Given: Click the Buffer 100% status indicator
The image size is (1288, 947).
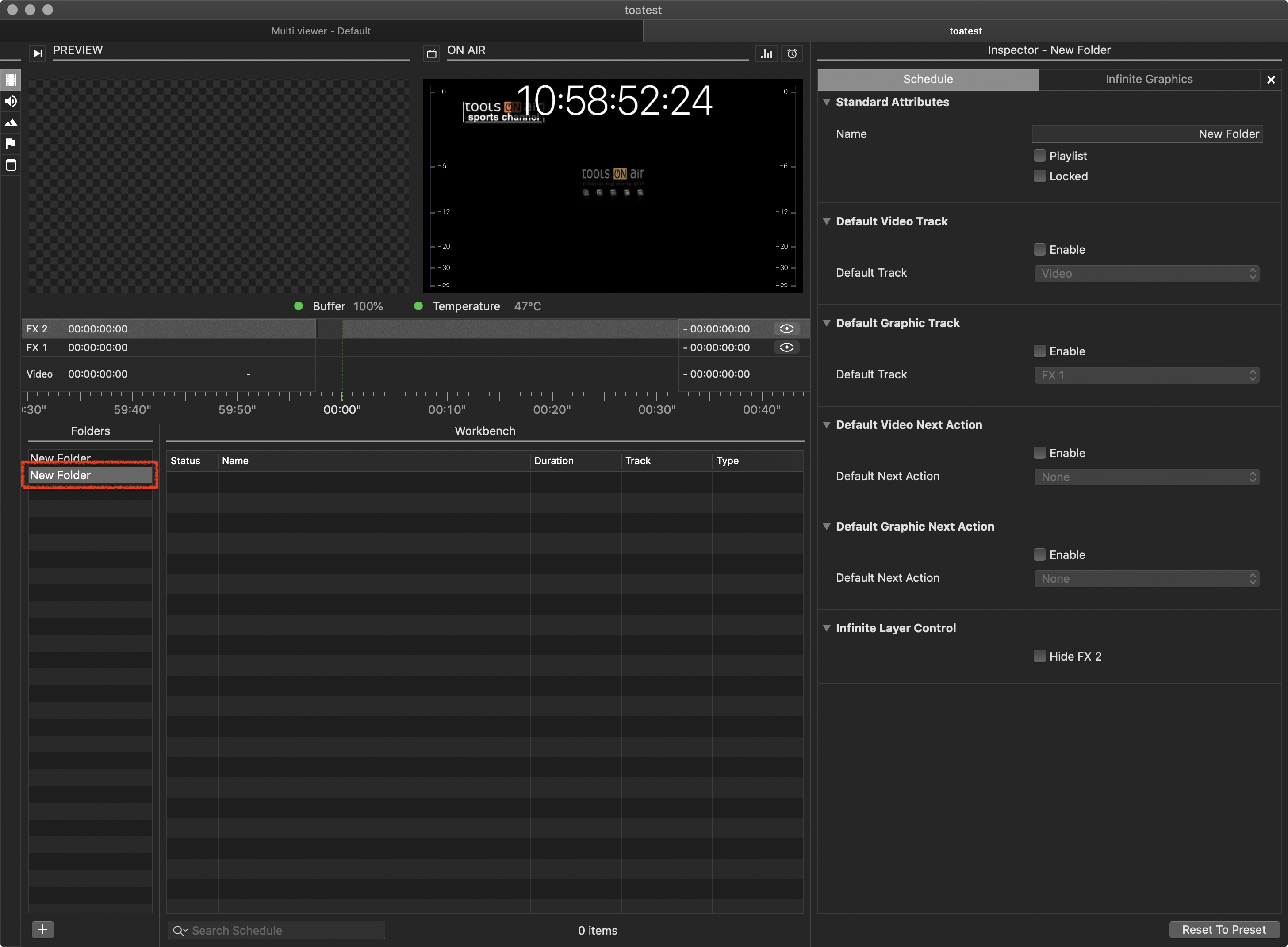Looking at the screenshot, I should [x=338, y=306].
